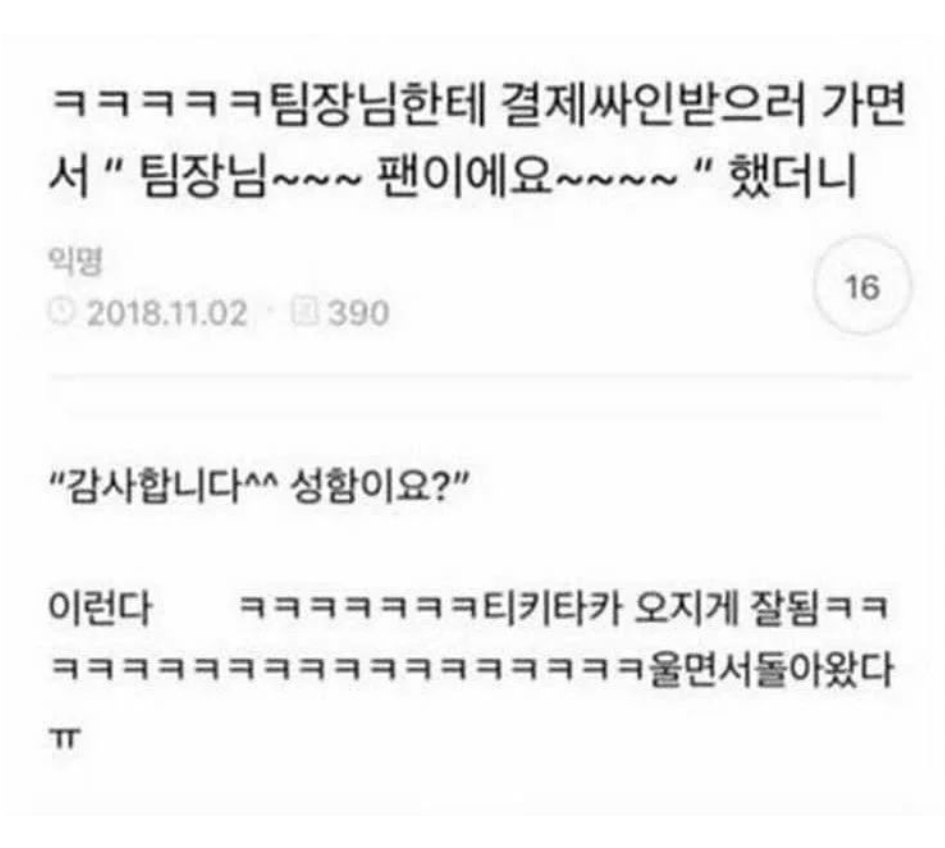
Task: Click the title's second line ending with 했더니
Action: (x=453, y=176)
